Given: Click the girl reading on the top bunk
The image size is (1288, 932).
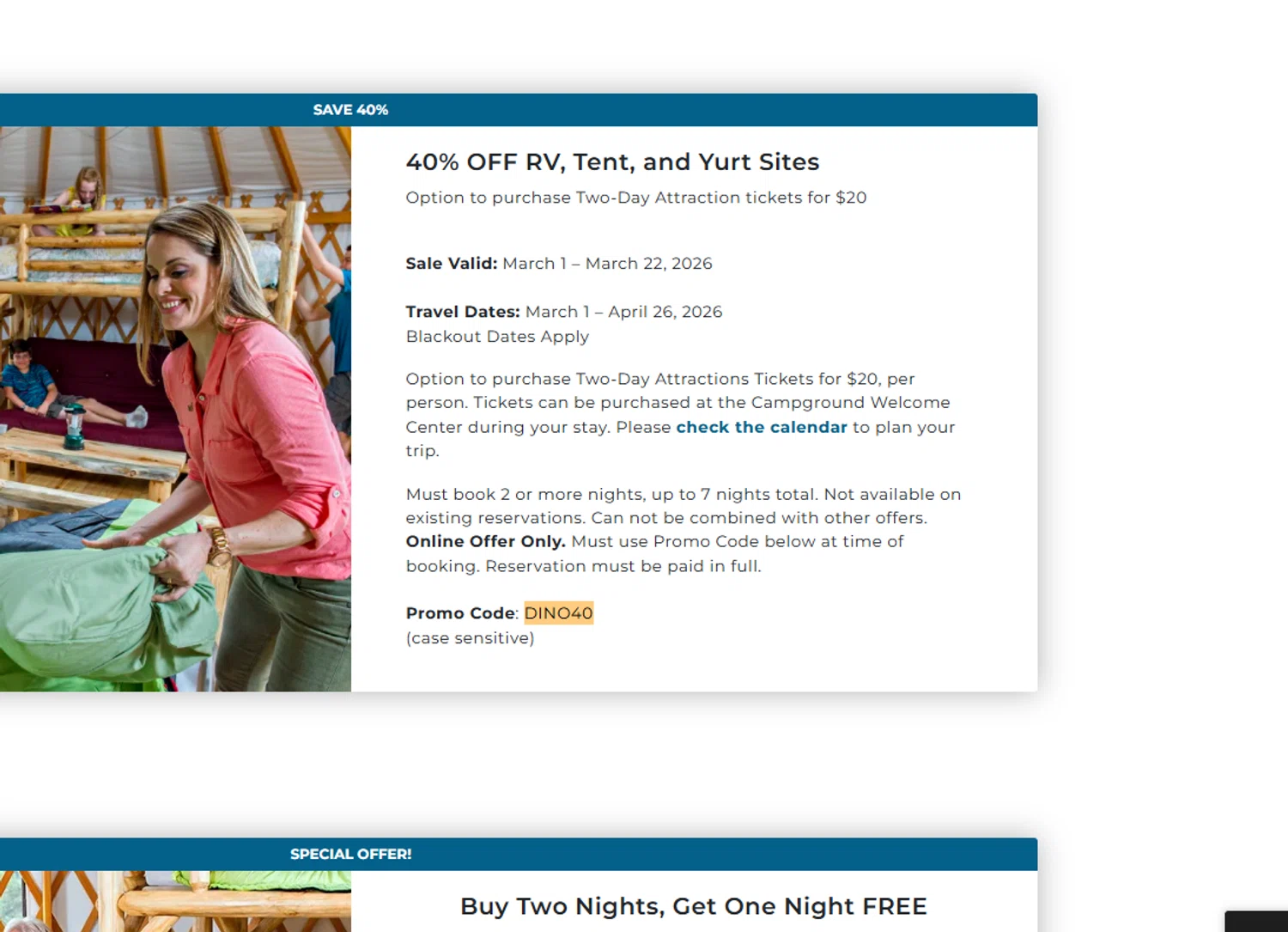Looking at the screenshot, I should 82,198.
